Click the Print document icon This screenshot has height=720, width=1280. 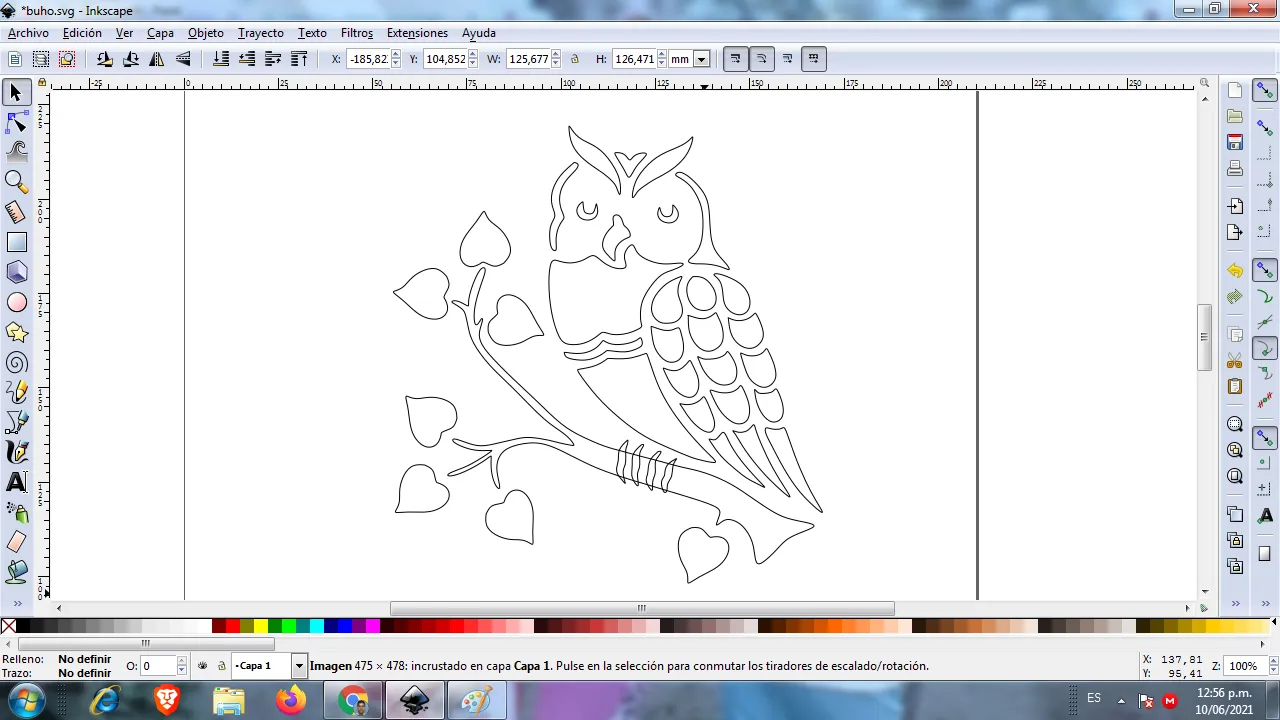coord(1235,168)
